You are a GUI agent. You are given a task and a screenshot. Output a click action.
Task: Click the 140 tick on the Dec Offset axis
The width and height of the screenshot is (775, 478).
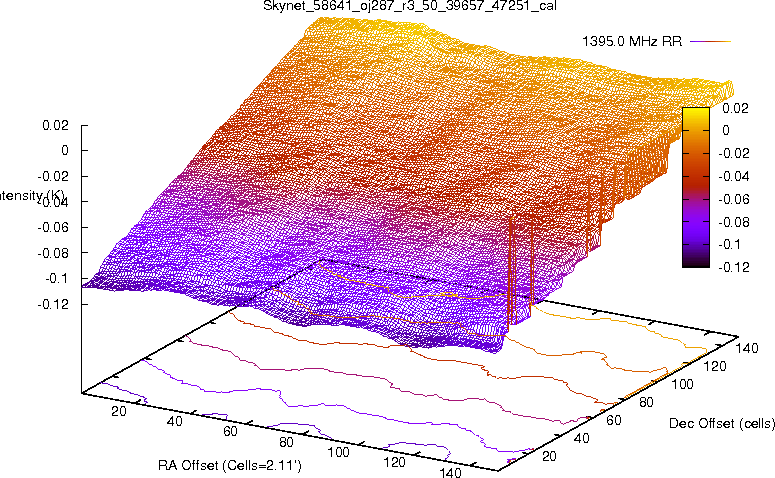(747, 349)
